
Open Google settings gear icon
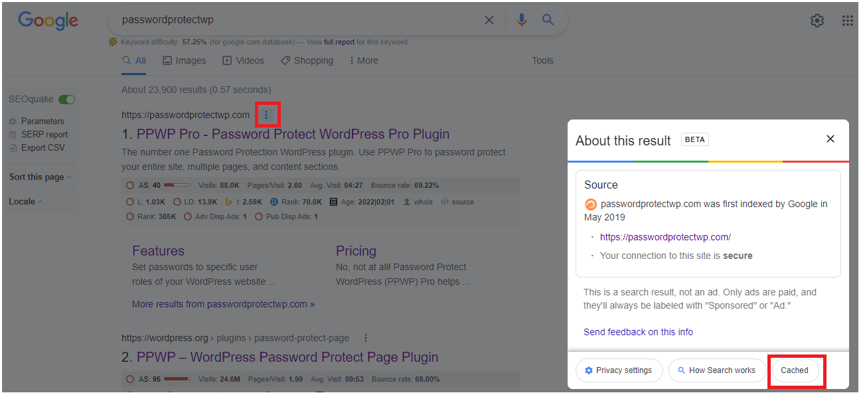(817, 21)
